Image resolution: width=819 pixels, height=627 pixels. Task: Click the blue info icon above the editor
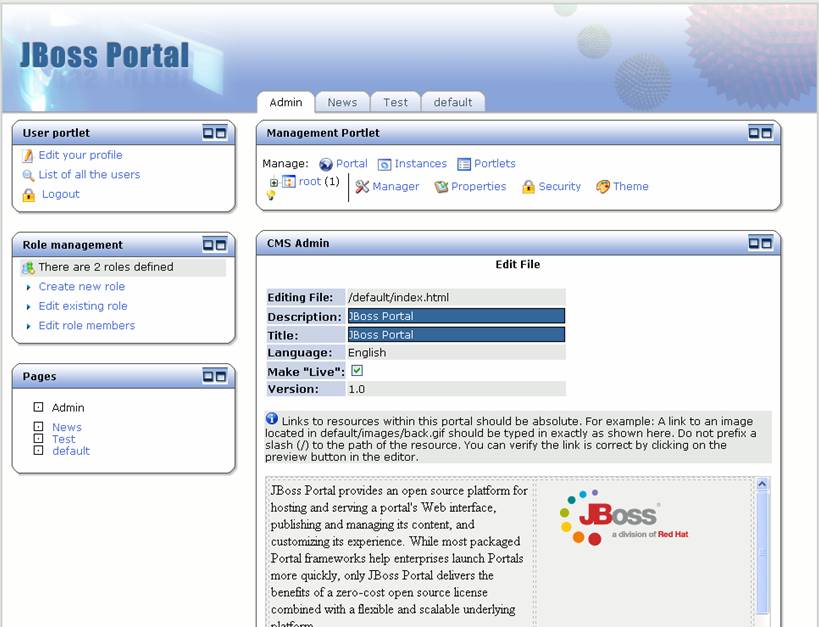click(x=272, y=419)
